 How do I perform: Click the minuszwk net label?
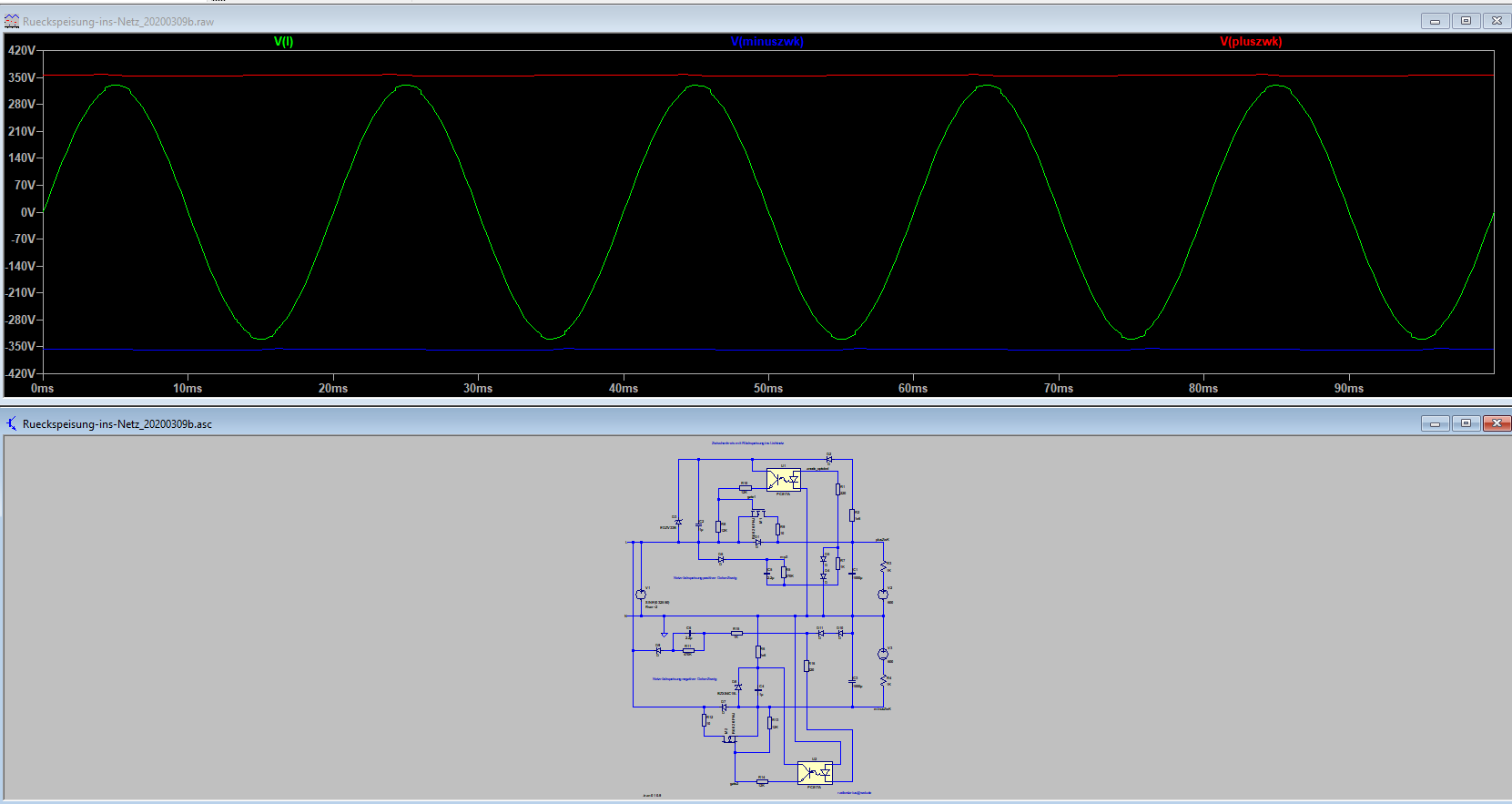coord(882,708)
